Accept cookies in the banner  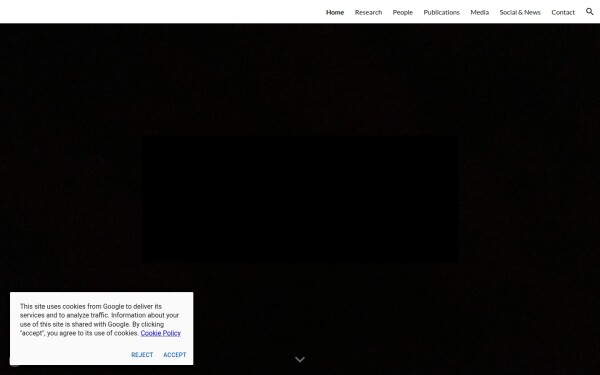[175, 355]
